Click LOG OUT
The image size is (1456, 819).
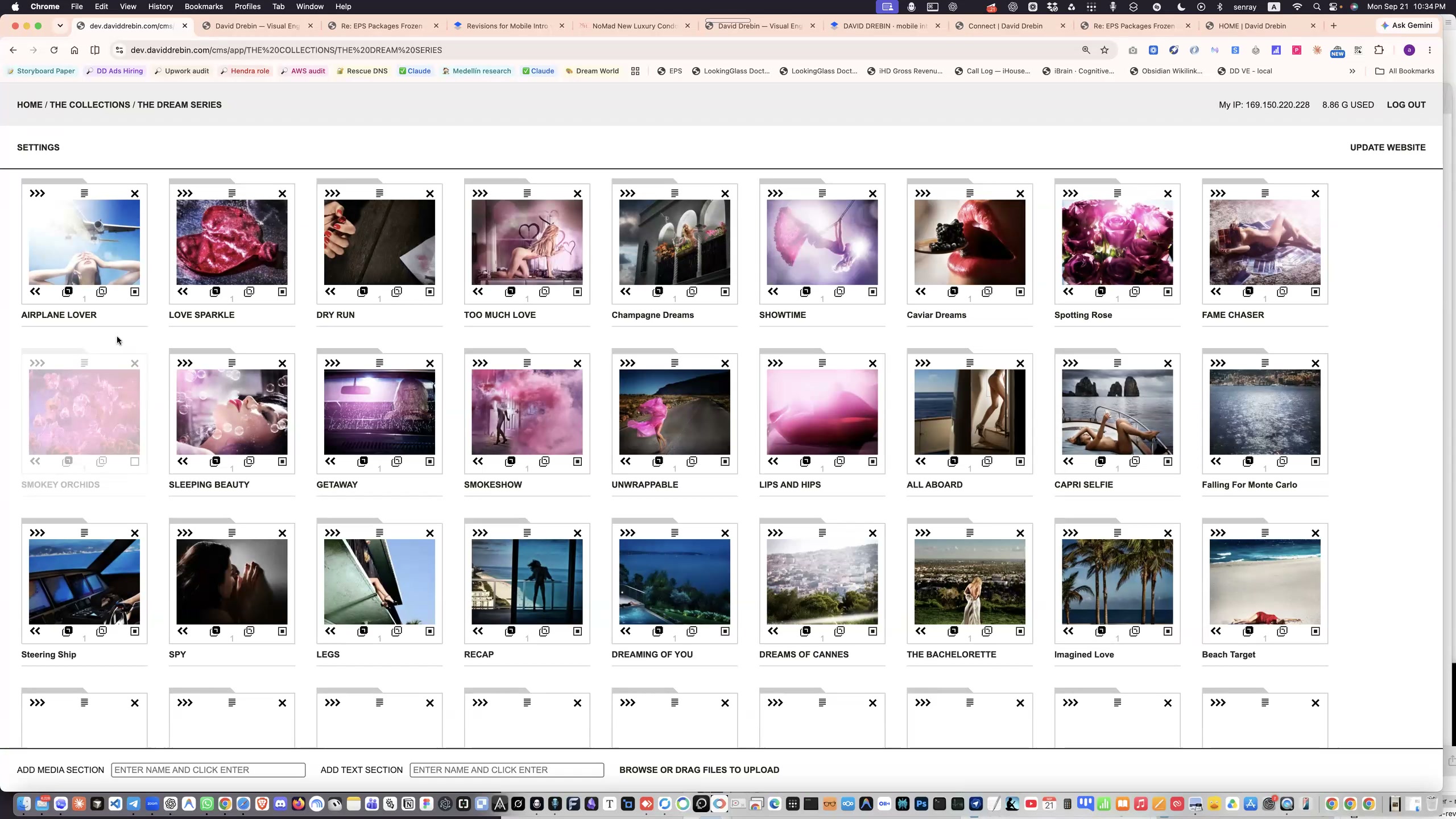[x=1406, y=105]
